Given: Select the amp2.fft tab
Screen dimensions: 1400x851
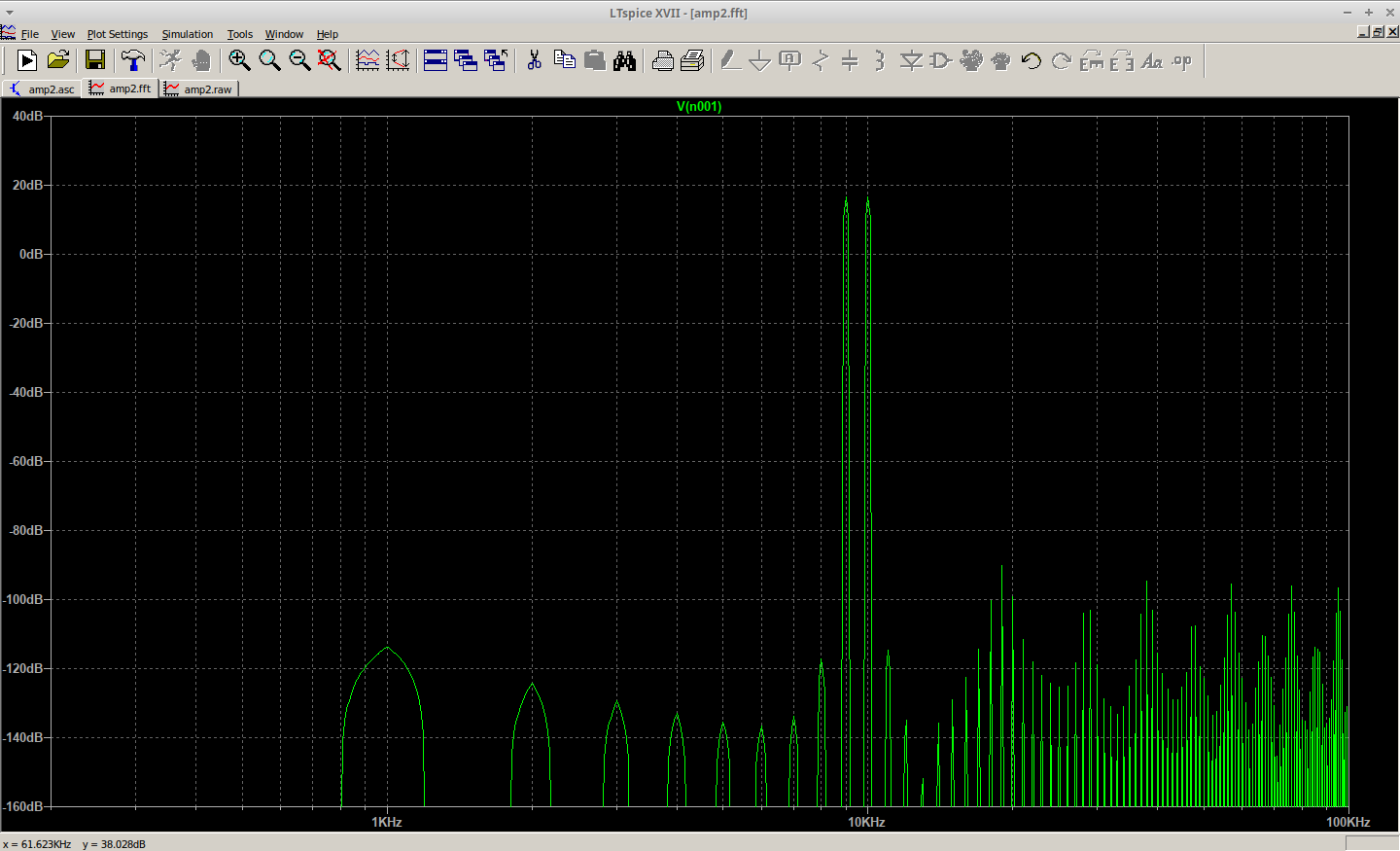Looking at the screenshot, I should 122,88.
